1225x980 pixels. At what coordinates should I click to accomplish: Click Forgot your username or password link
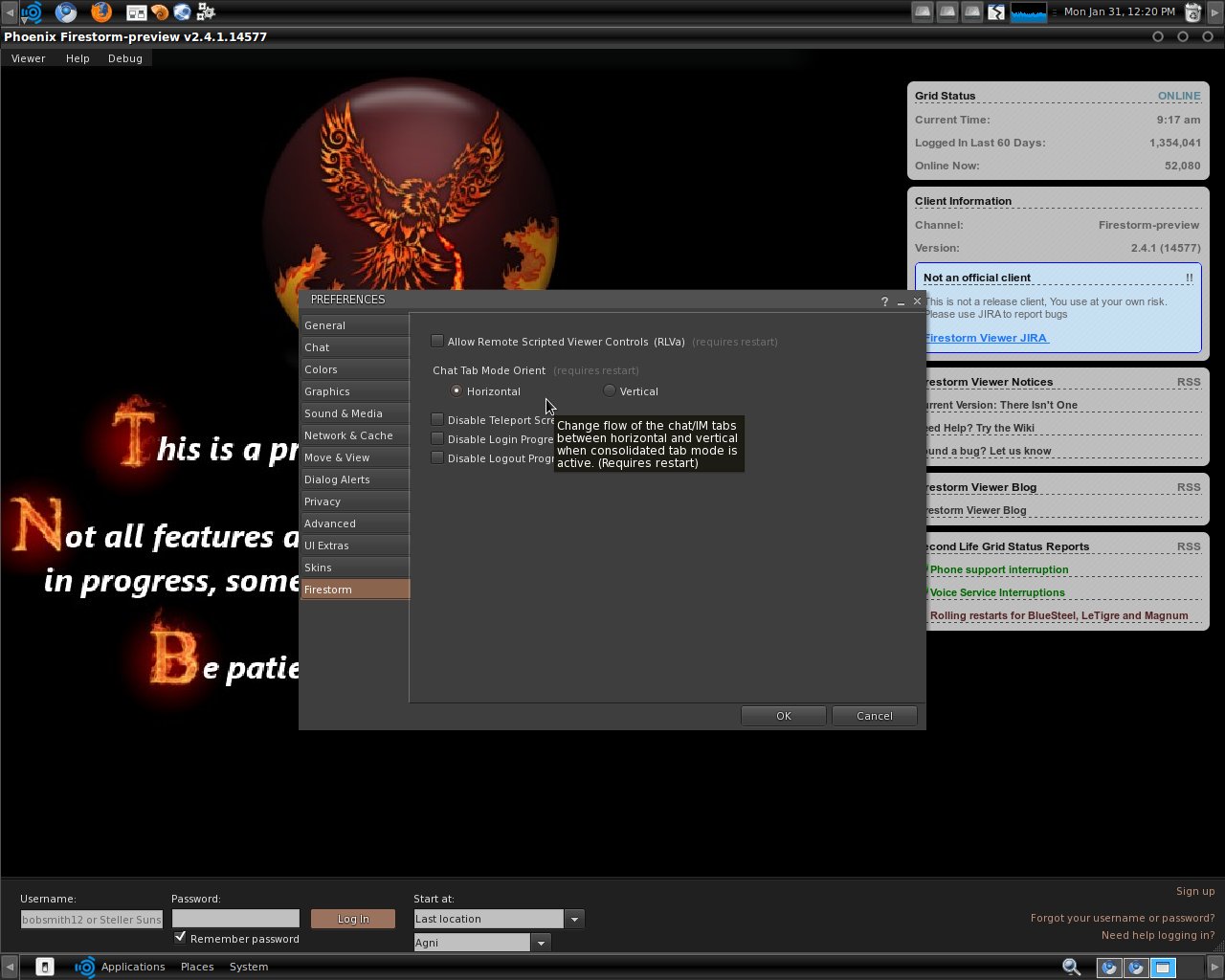pyautogui.click(x=1123, y=918)
